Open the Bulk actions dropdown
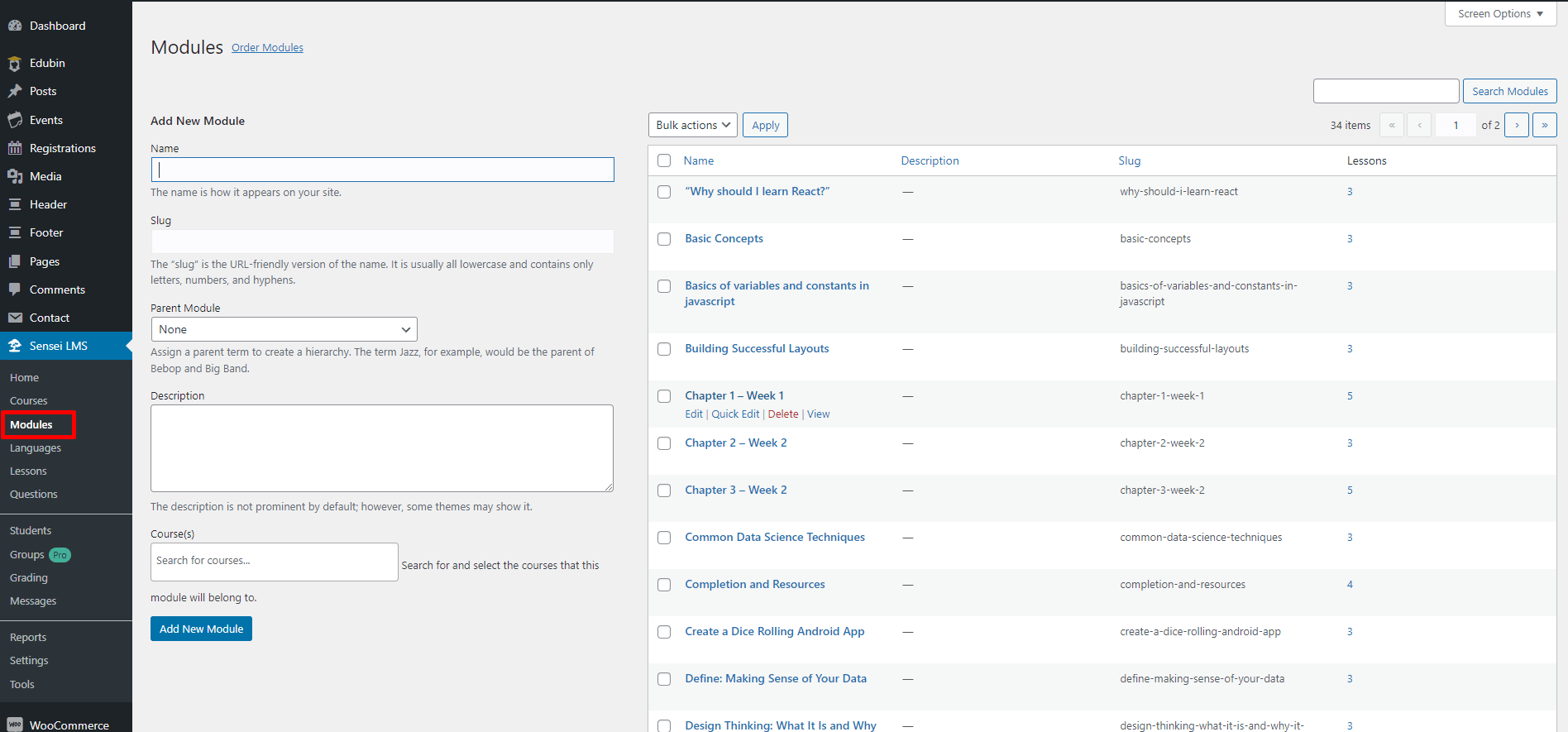 pyautogui.click(x=692, y=125)
